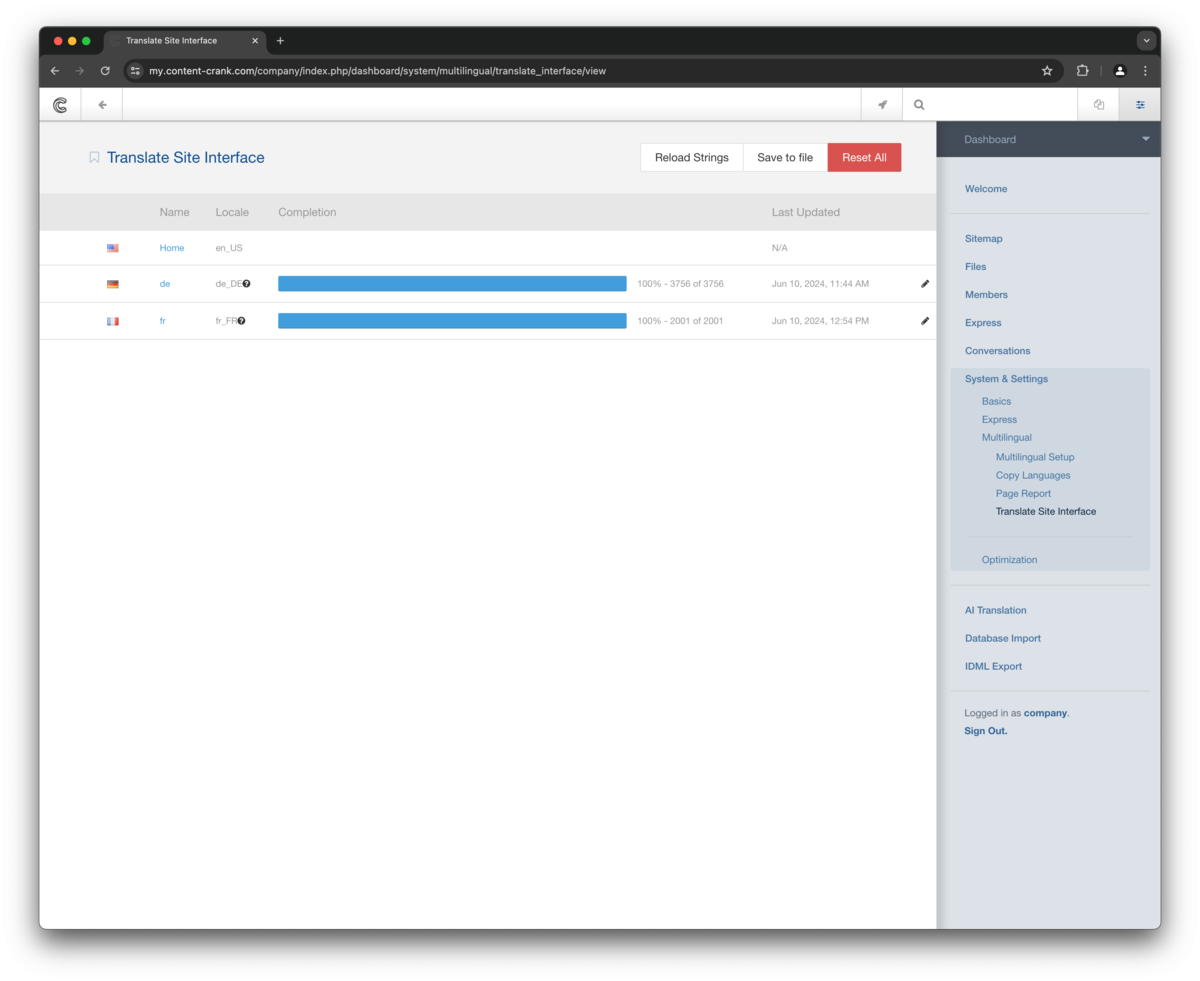Click the red Reset All button

pos(864,157)
